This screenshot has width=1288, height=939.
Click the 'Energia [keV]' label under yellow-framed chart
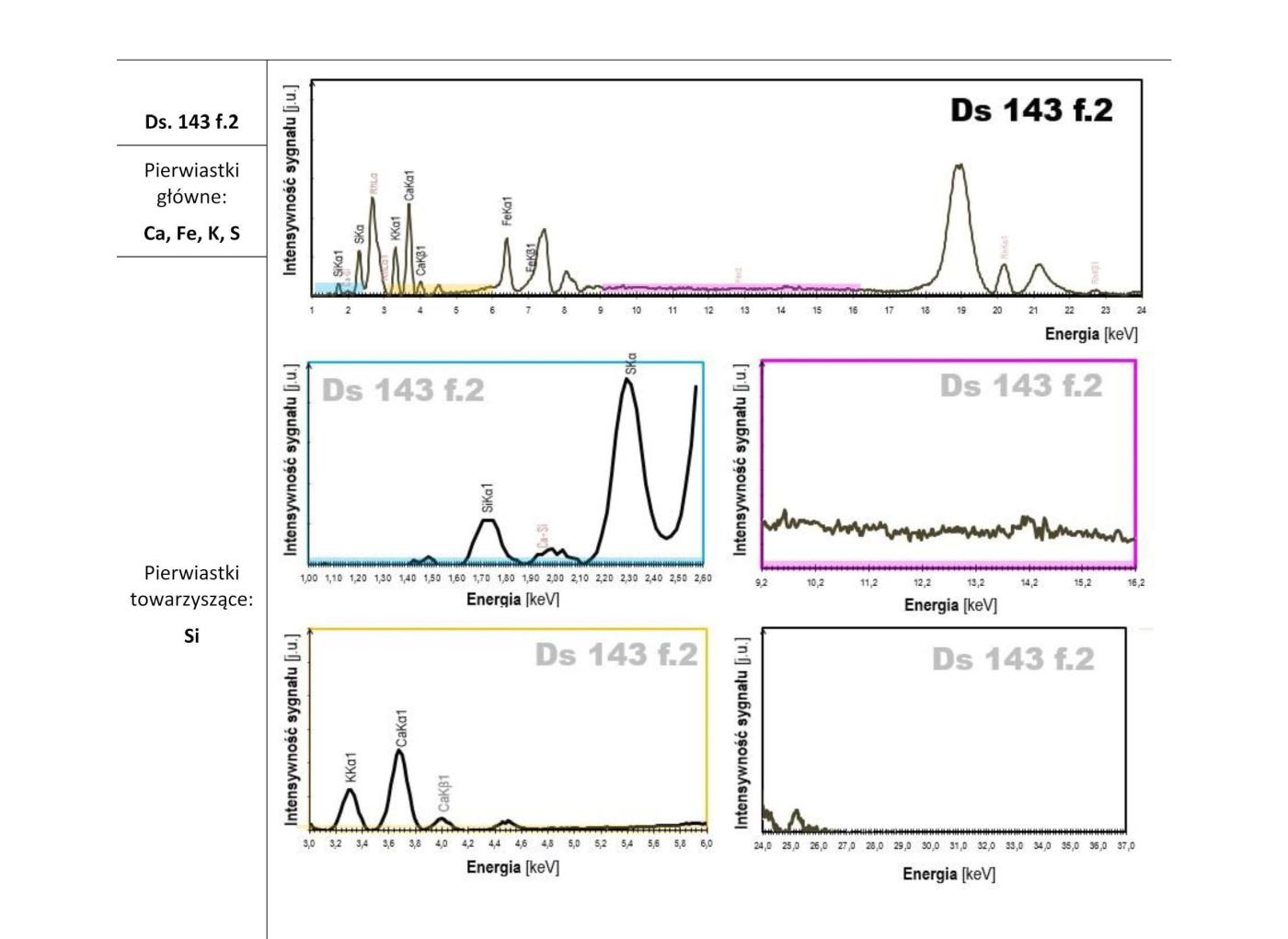pos(512,867)
